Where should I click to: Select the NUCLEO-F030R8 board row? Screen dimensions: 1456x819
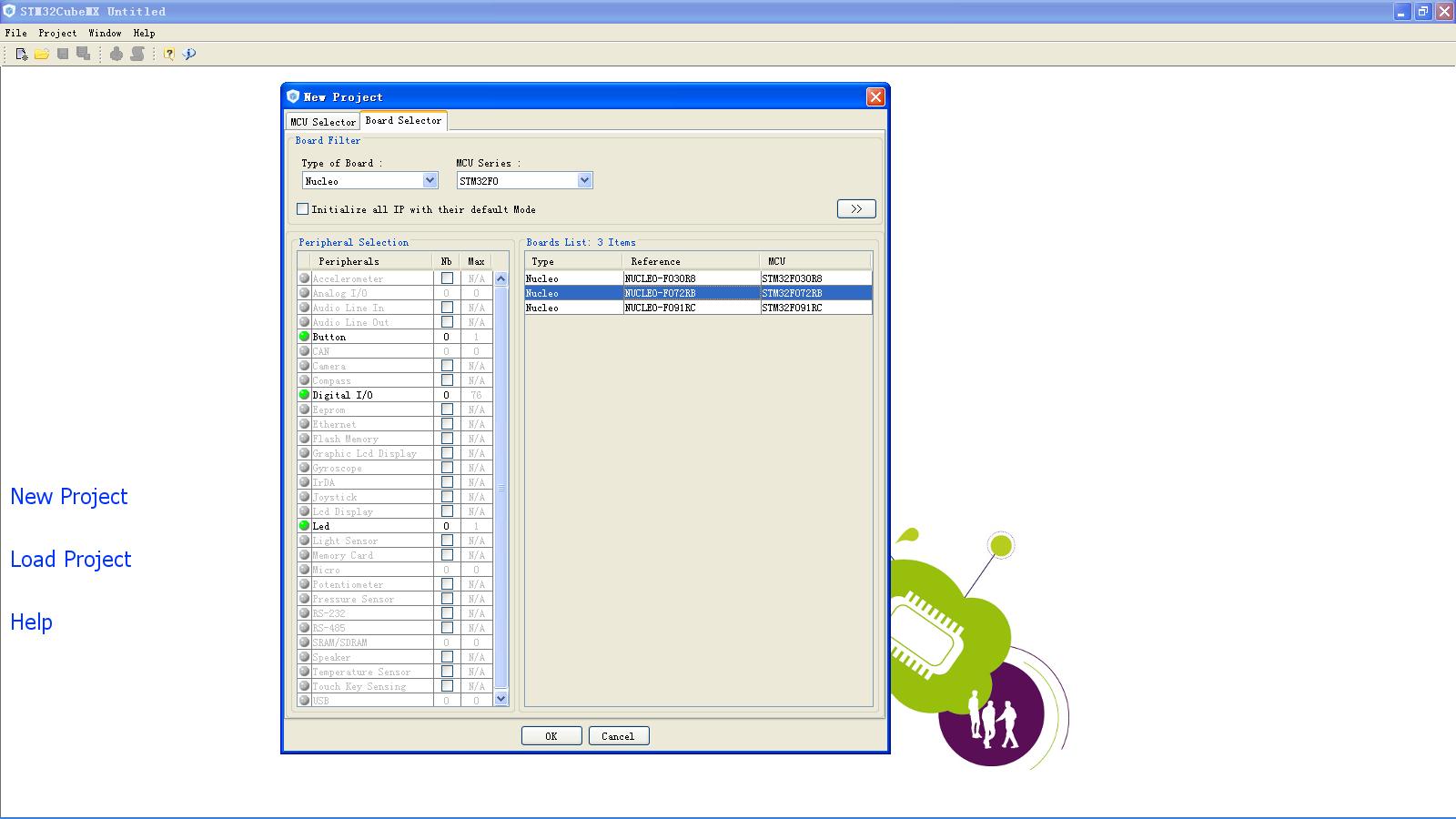pos(698,278)
